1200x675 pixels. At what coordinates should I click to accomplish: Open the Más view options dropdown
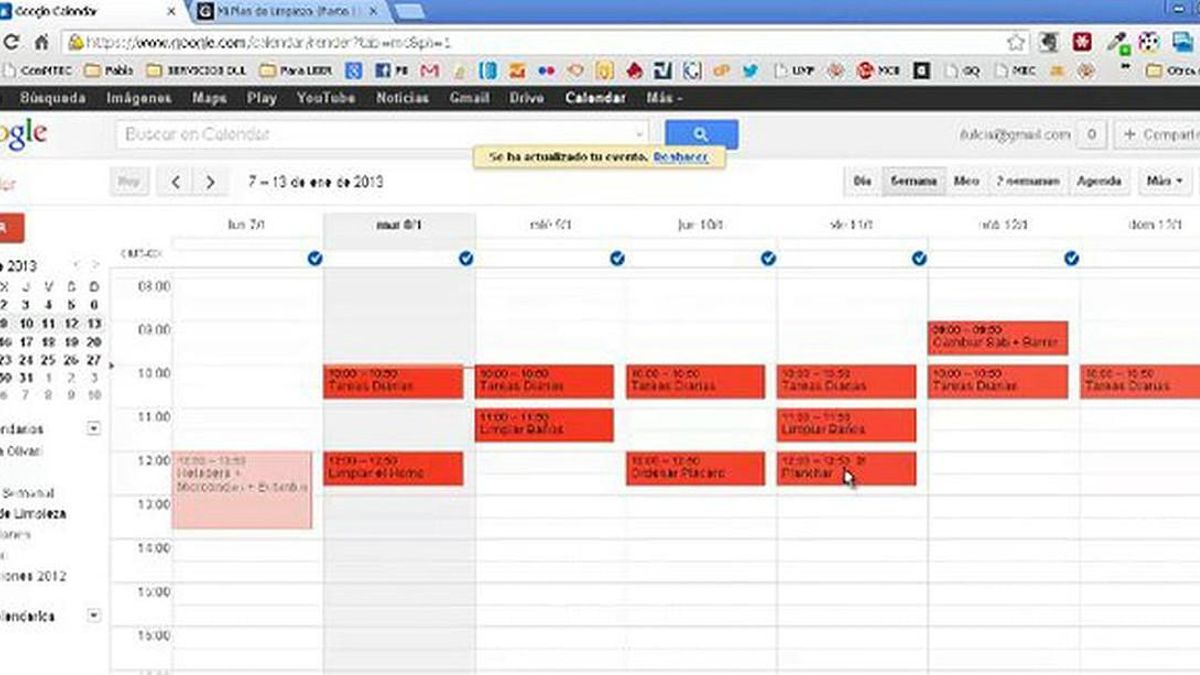(1164, 182)
